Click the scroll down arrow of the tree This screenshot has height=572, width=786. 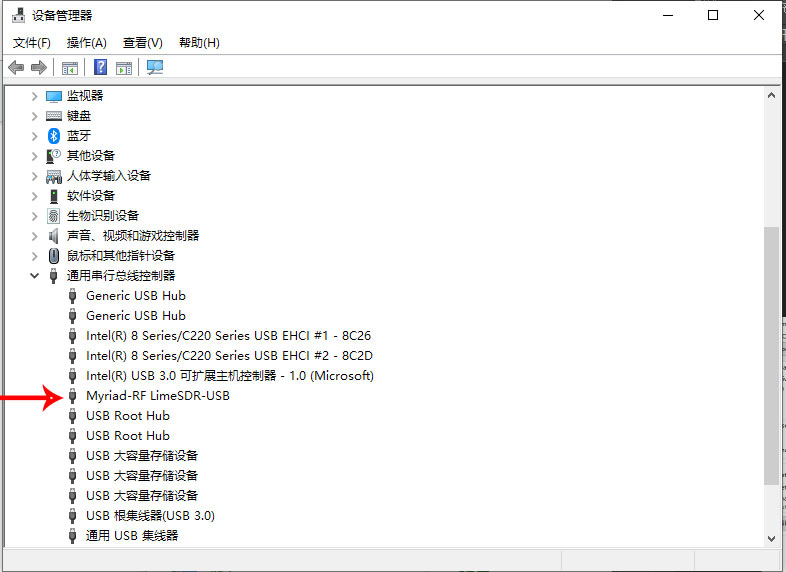pyautogui.click(x=771, y=539)
